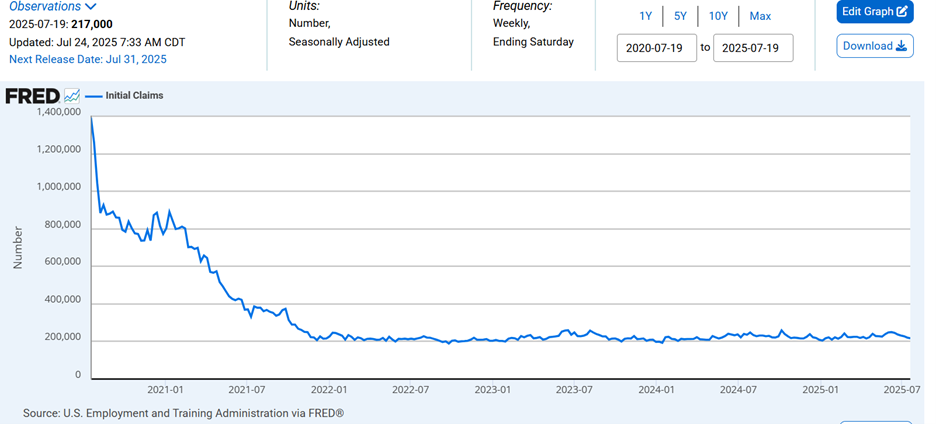Image resolution: width=936 pixels, height=424 pixels.
Task: Click the Seasonally Adjusted units text
Action: pyautogui.click(x=339, y=42)
